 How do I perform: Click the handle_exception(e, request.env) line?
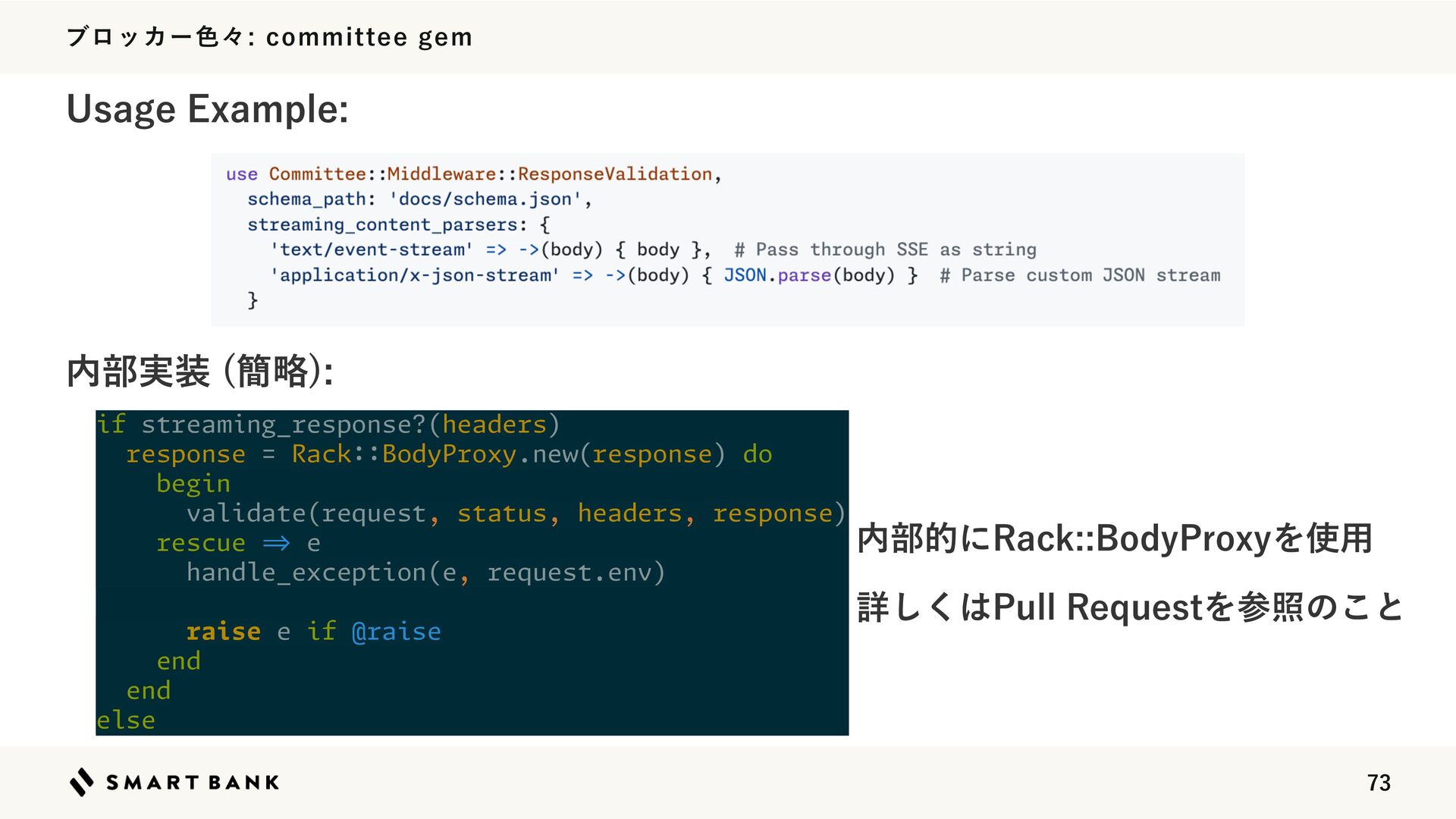point(425,573)
